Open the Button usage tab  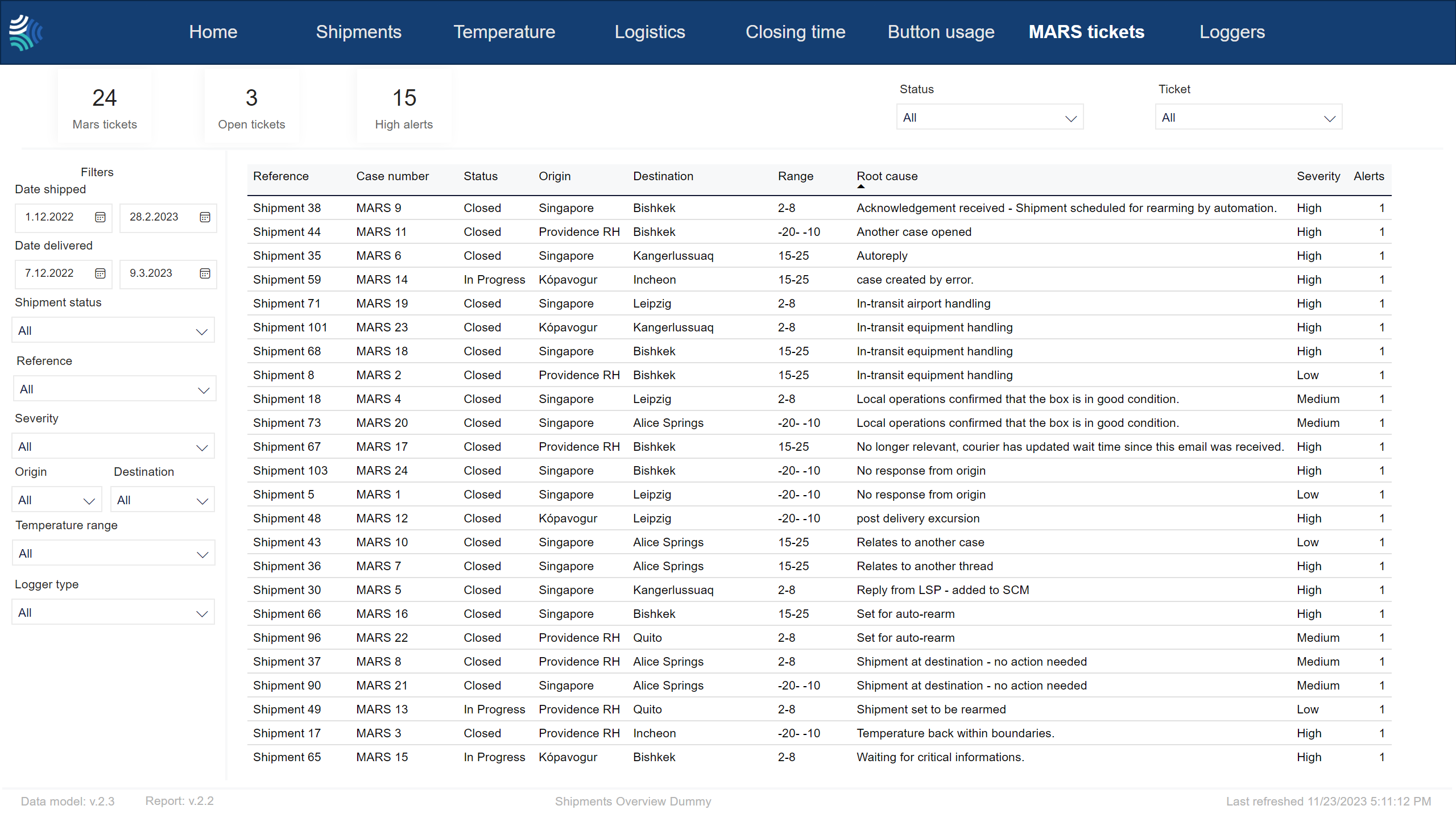tap(941, 32)
